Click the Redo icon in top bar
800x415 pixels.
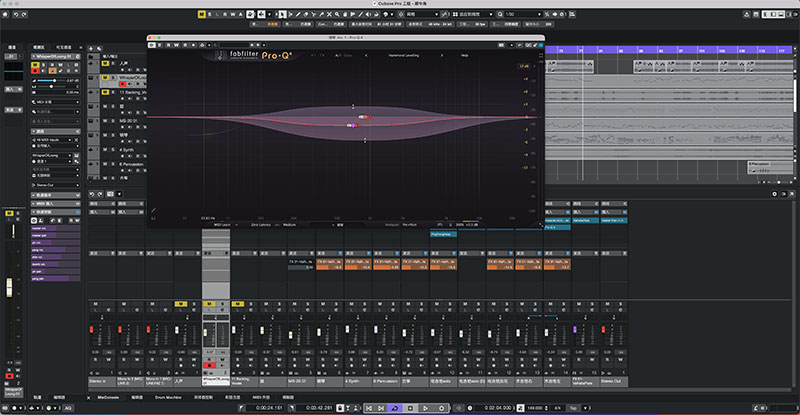[24, 15]
